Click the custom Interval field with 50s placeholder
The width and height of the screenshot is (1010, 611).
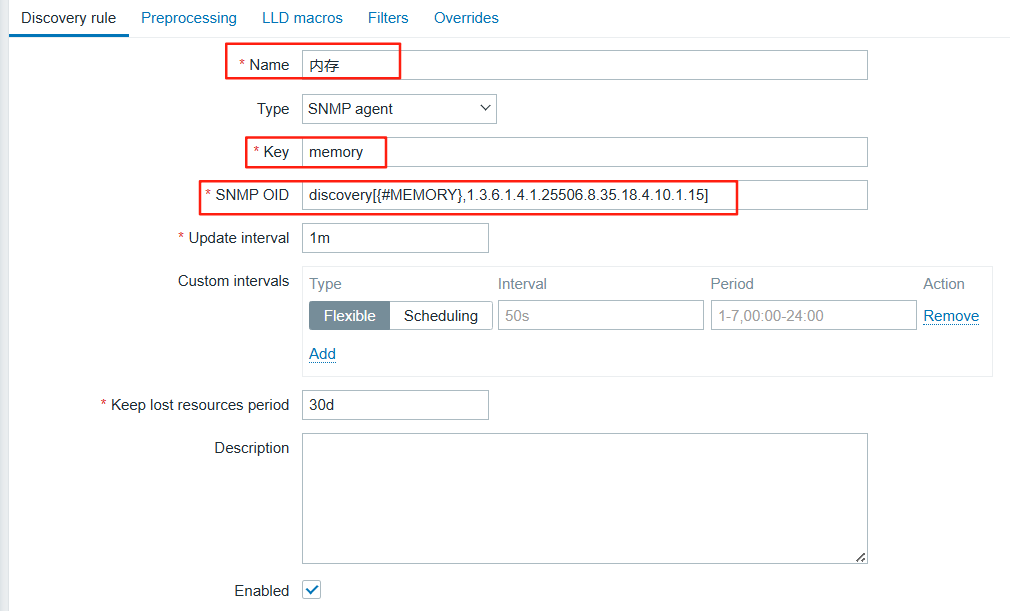[600, 316]
